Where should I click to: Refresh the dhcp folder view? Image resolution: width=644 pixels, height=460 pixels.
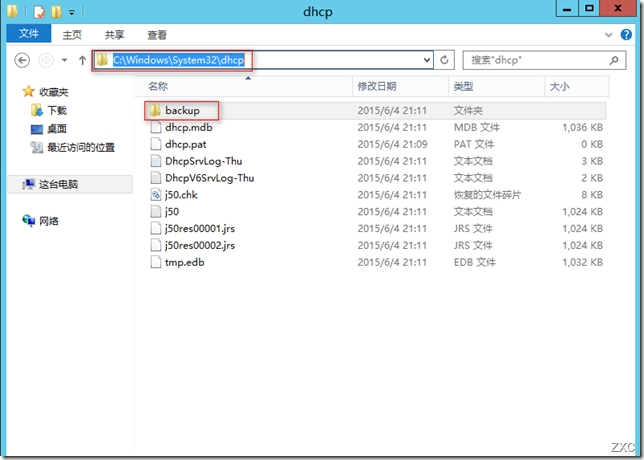(444, 60)
